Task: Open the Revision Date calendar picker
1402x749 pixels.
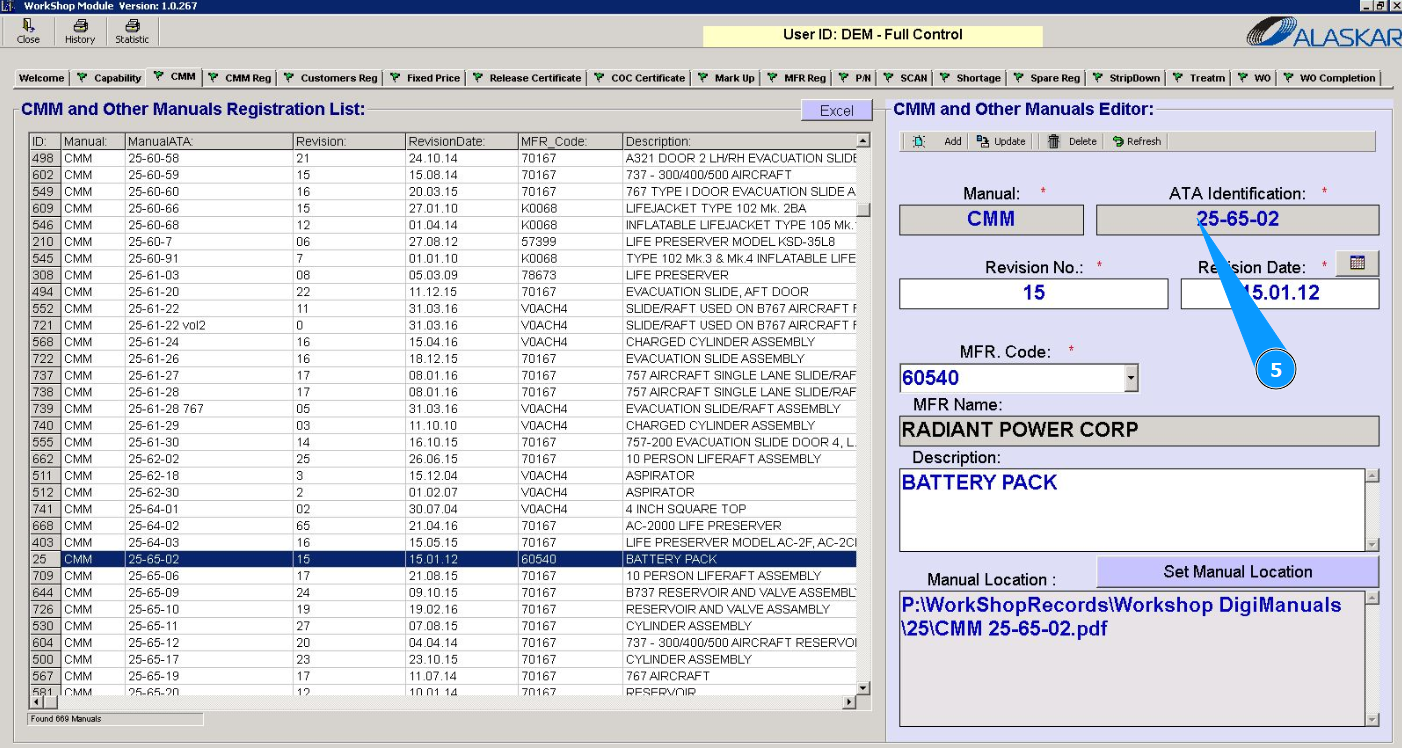Action: pos(1357,263)
